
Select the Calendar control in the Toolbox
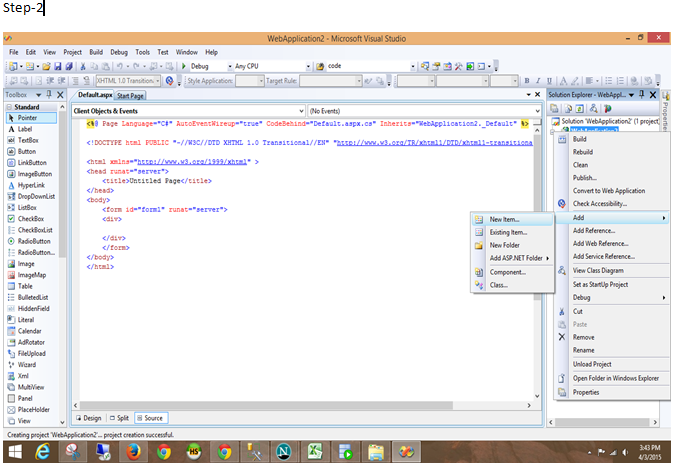point(29,330)
